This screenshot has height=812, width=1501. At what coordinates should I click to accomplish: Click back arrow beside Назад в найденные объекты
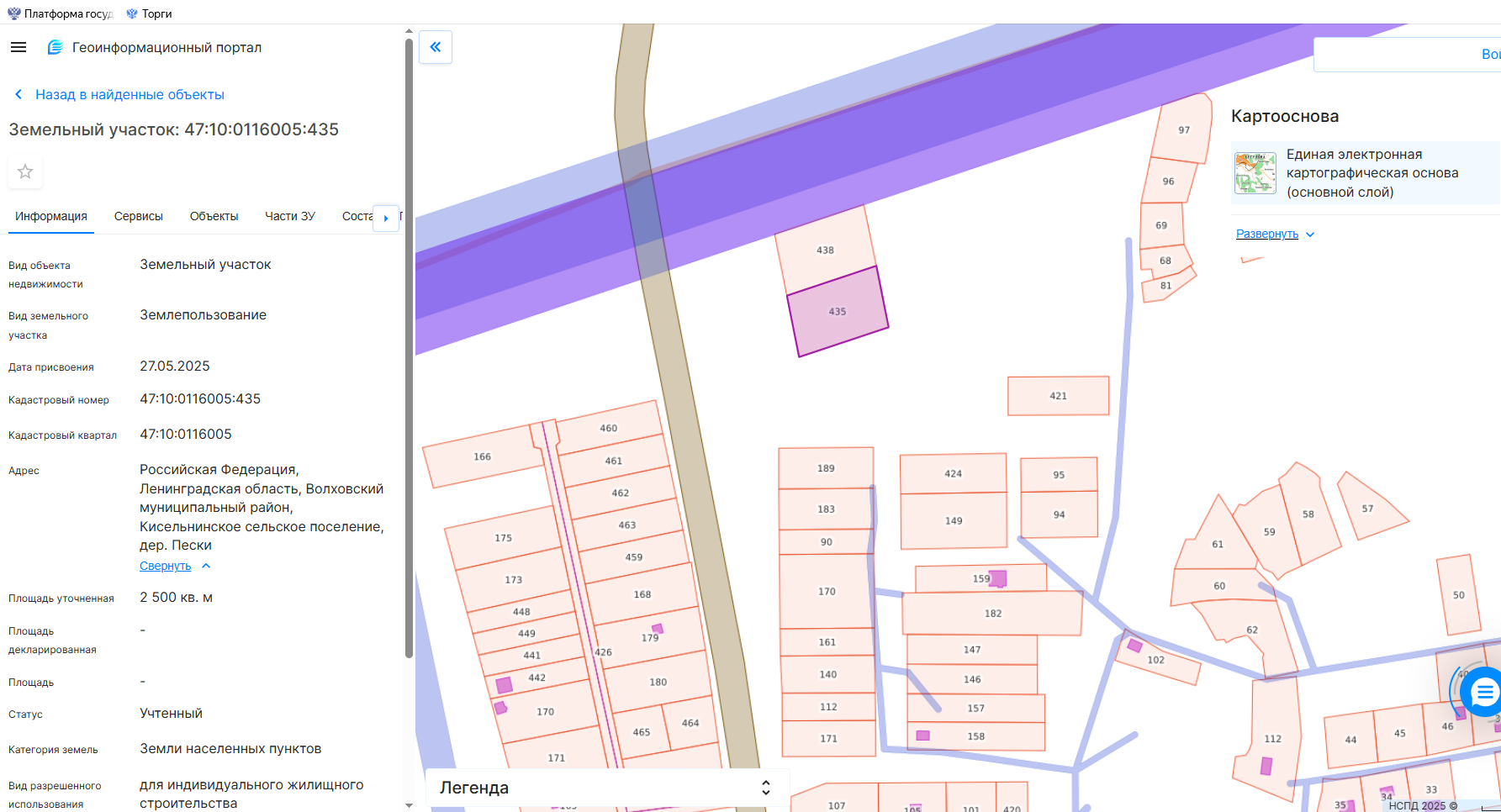(x=18, y=95)
